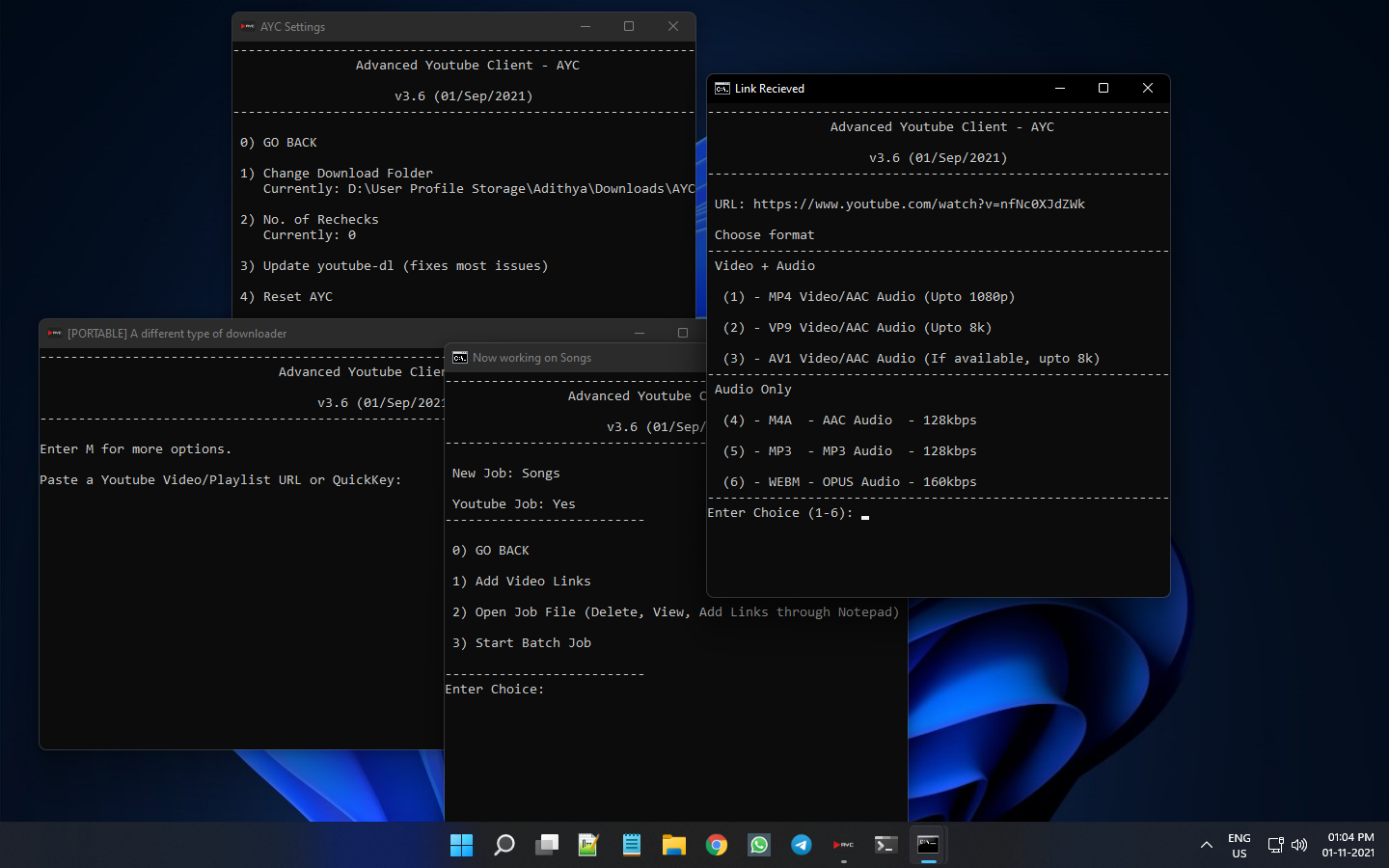
Task: Click the Audio Only section label
Action: (753, 390)
